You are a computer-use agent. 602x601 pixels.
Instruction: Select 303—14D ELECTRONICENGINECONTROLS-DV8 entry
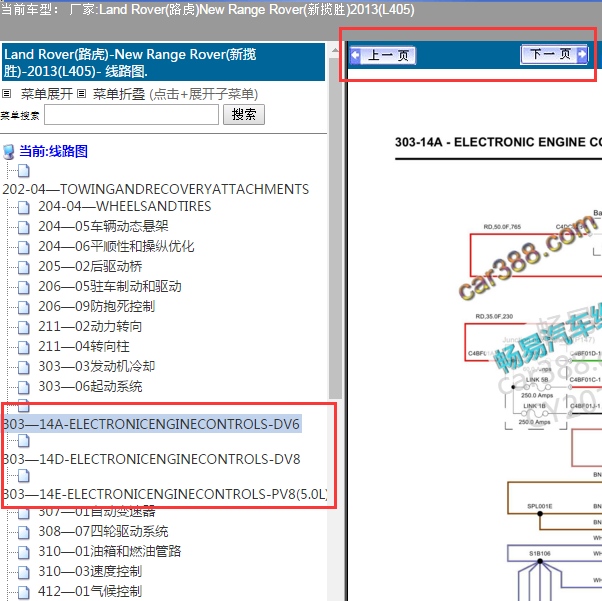pyautogui.click(x=152, y=459)
